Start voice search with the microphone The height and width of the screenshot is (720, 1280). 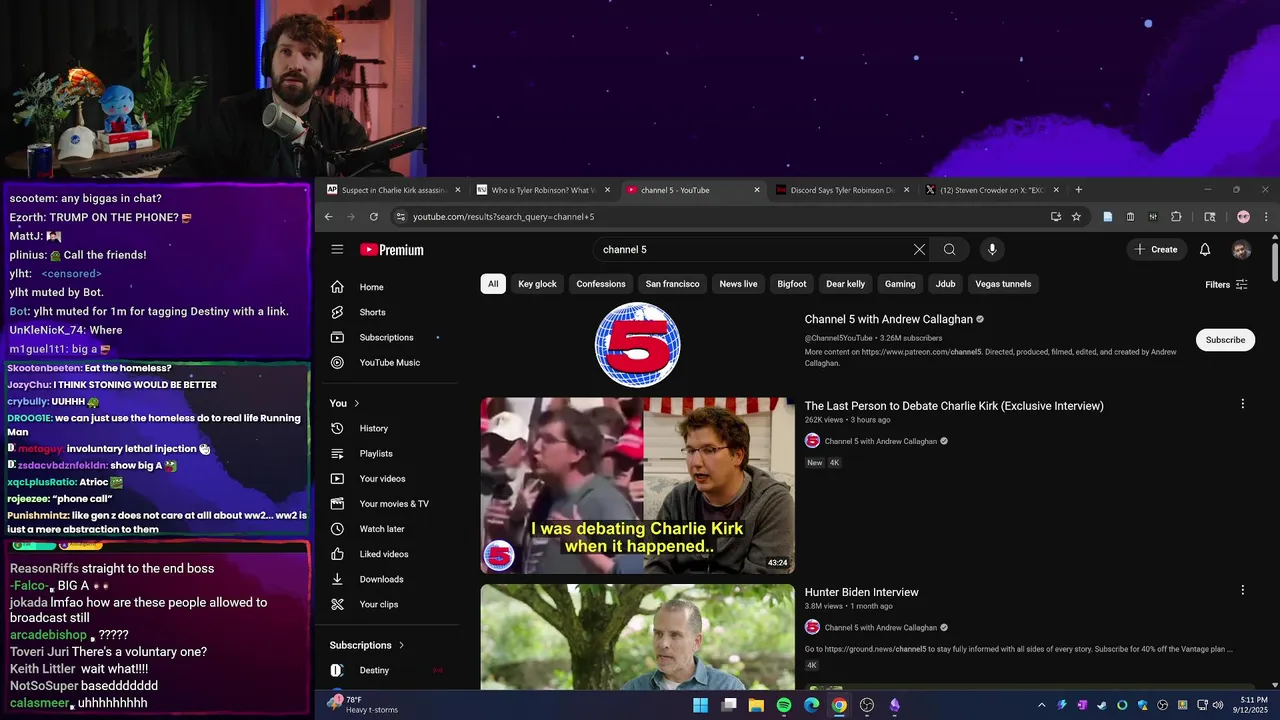coord(992,249)
